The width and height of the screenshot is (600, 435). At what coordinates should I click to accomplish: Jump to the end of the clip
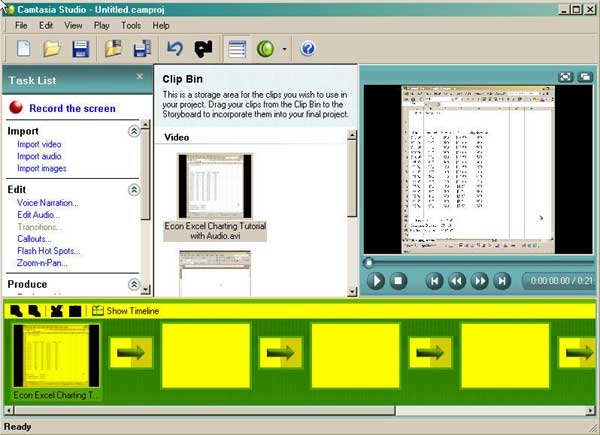502,281
